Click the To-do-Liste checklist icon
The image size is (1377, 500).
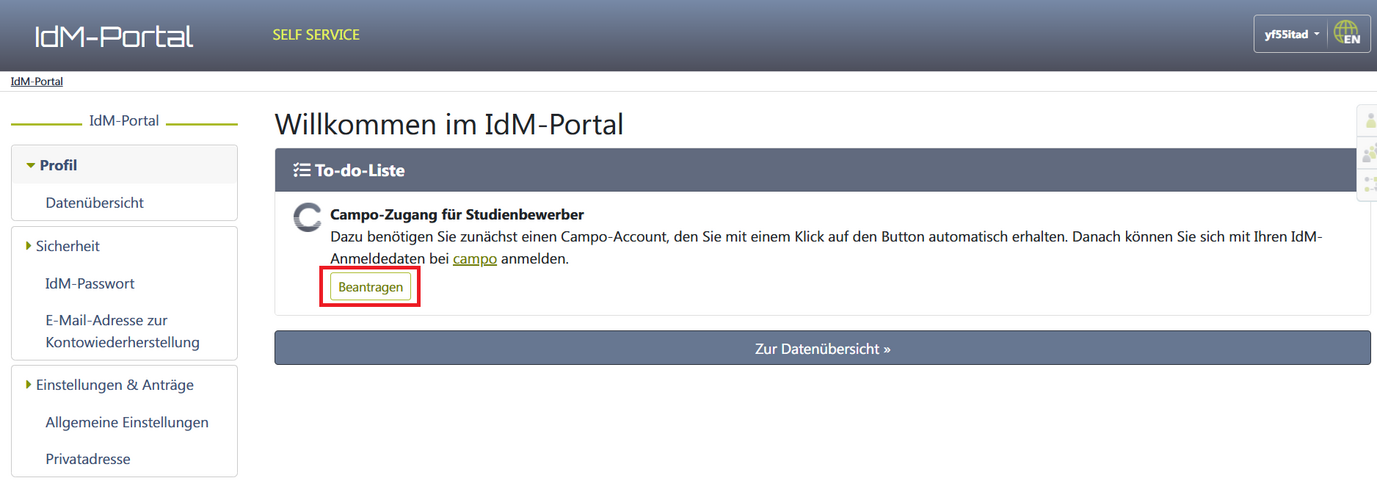coord(301,171)
